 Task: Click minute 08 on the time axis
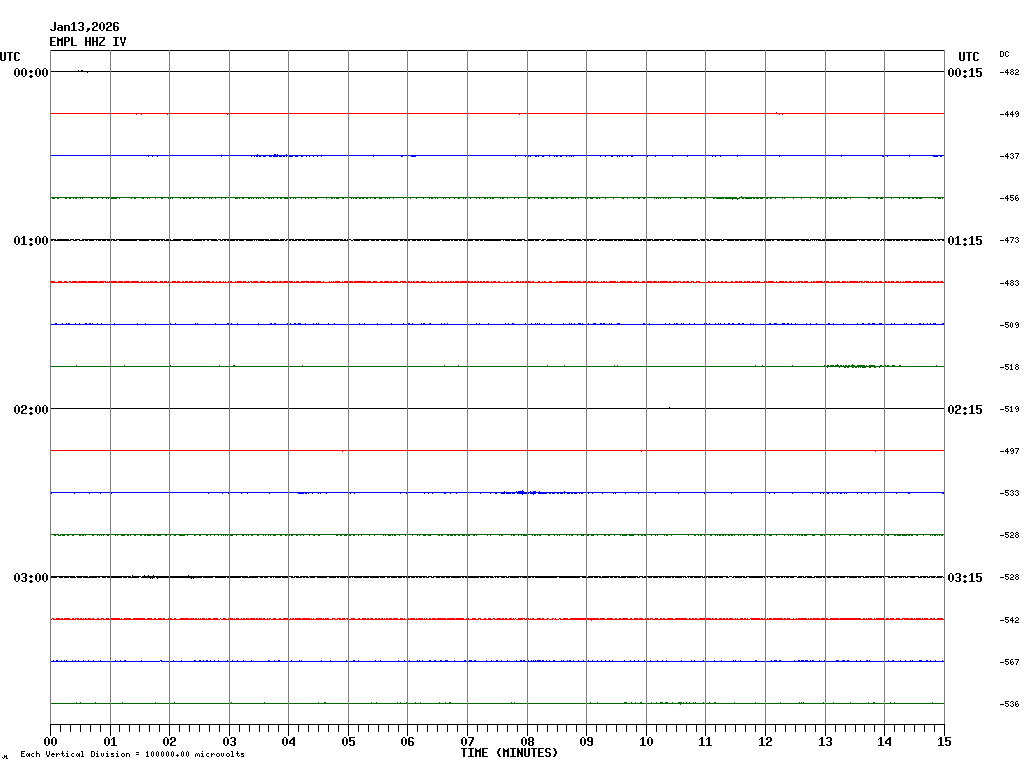click(x=527, y=742)
